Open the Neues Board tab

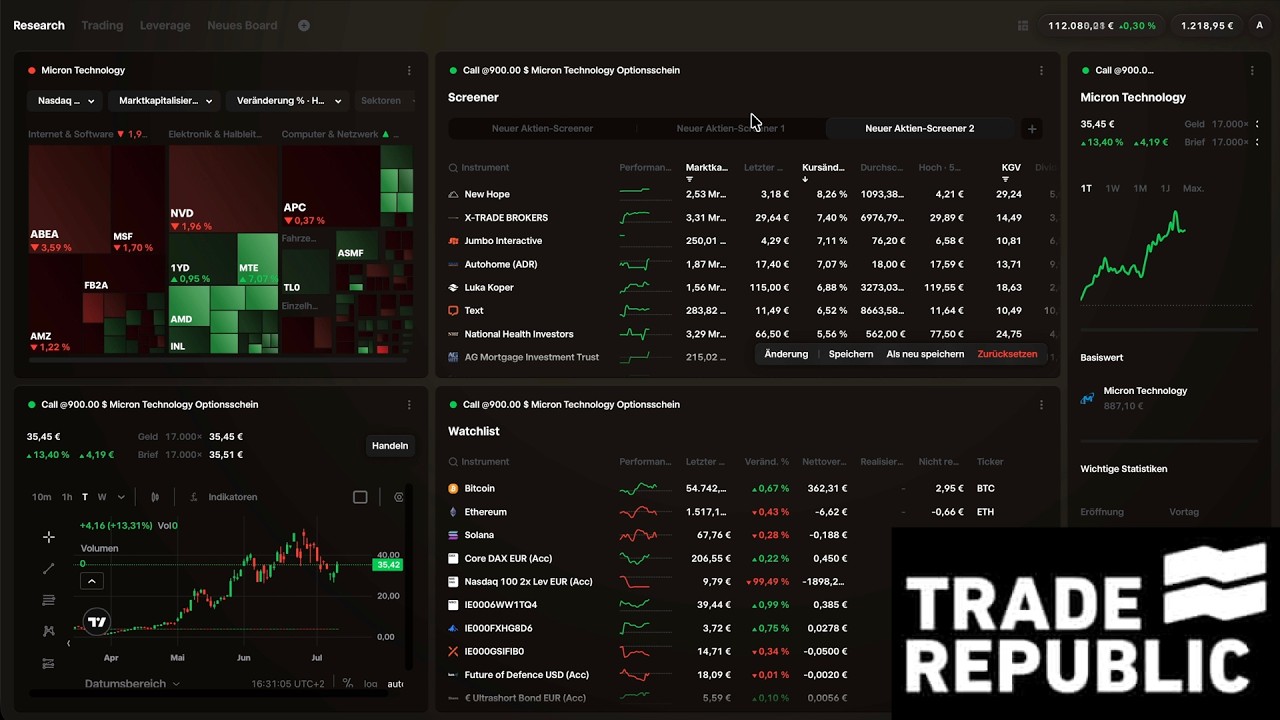point(242,25)
